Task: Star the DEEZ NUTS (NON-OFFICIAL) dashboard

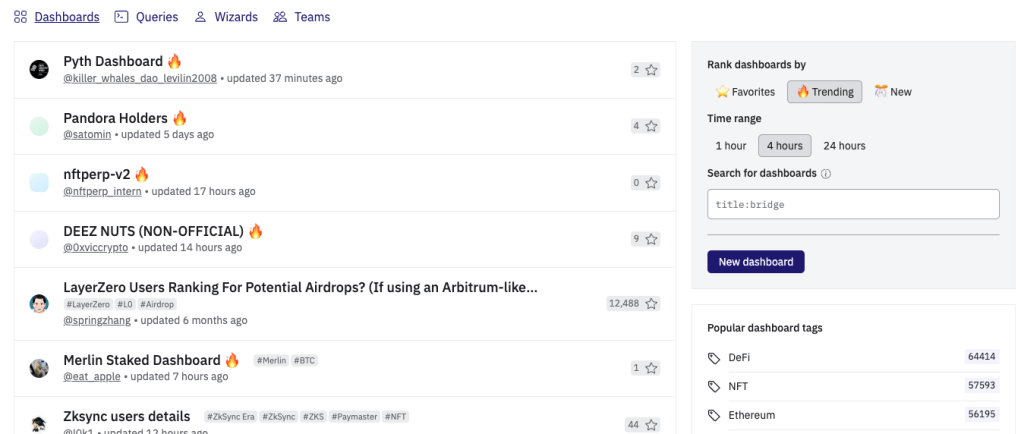Action: 651,239
